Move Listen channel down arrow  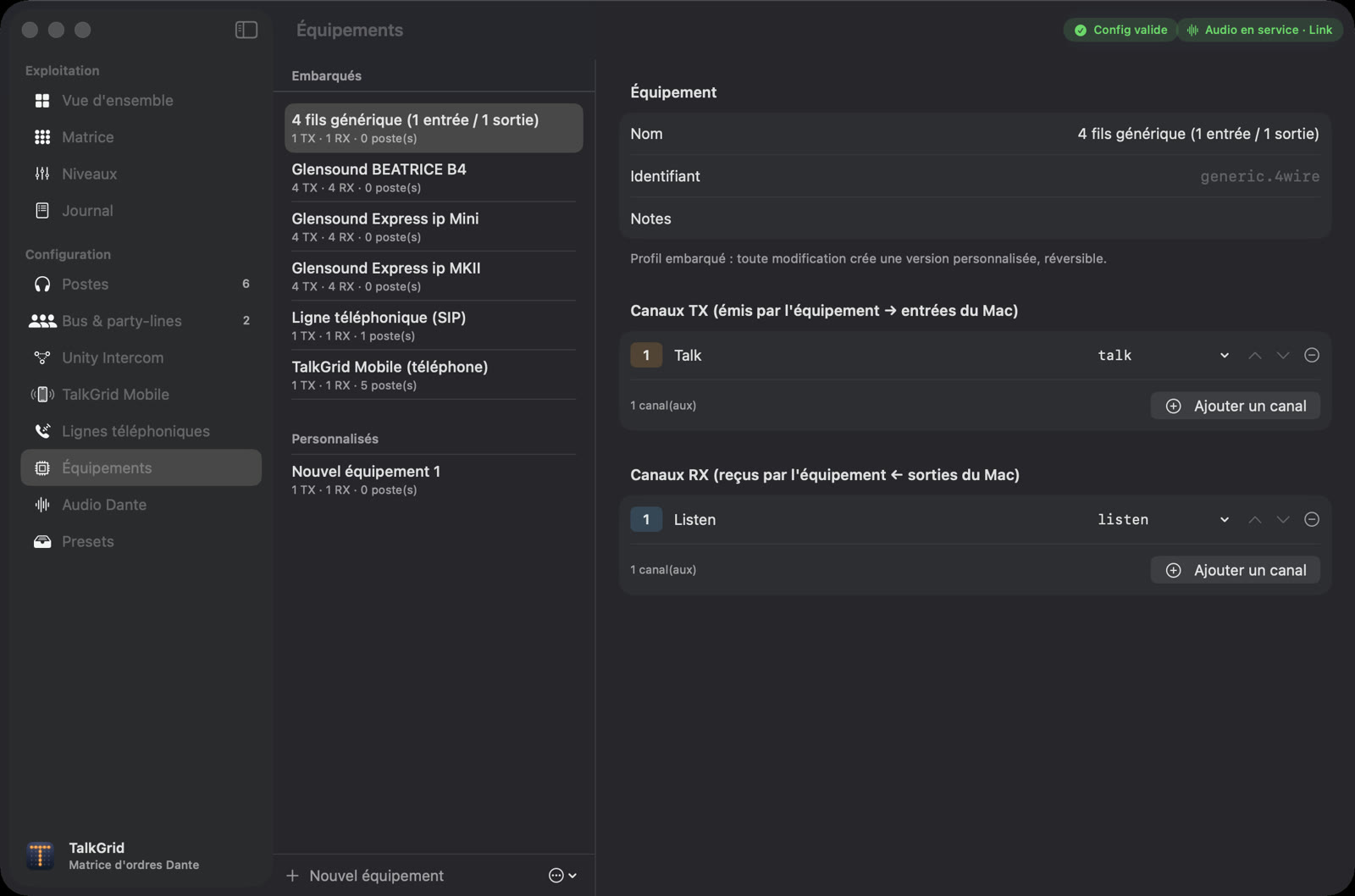point(1283,520)
